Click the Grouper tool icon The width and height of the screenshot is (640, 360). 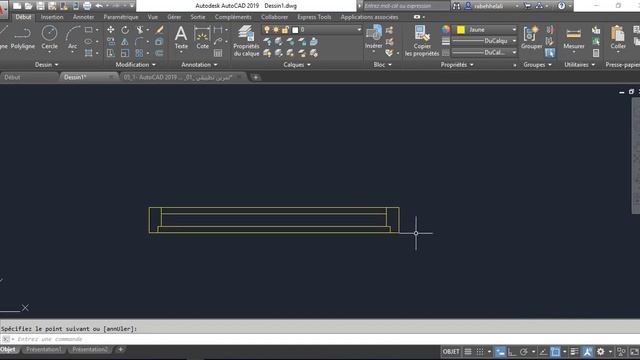pyautogui.click(x=531, y=38)
